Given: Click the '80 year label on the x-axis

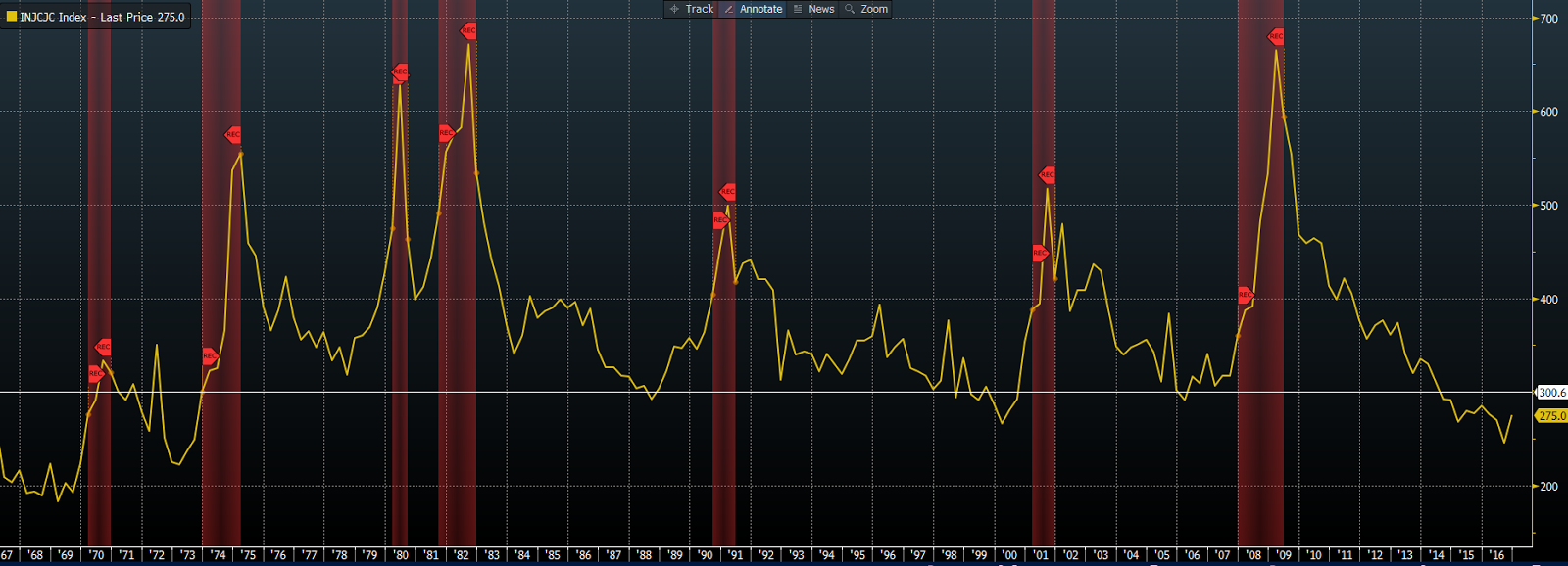Looking at the screenshot, I should pos(401,555).
